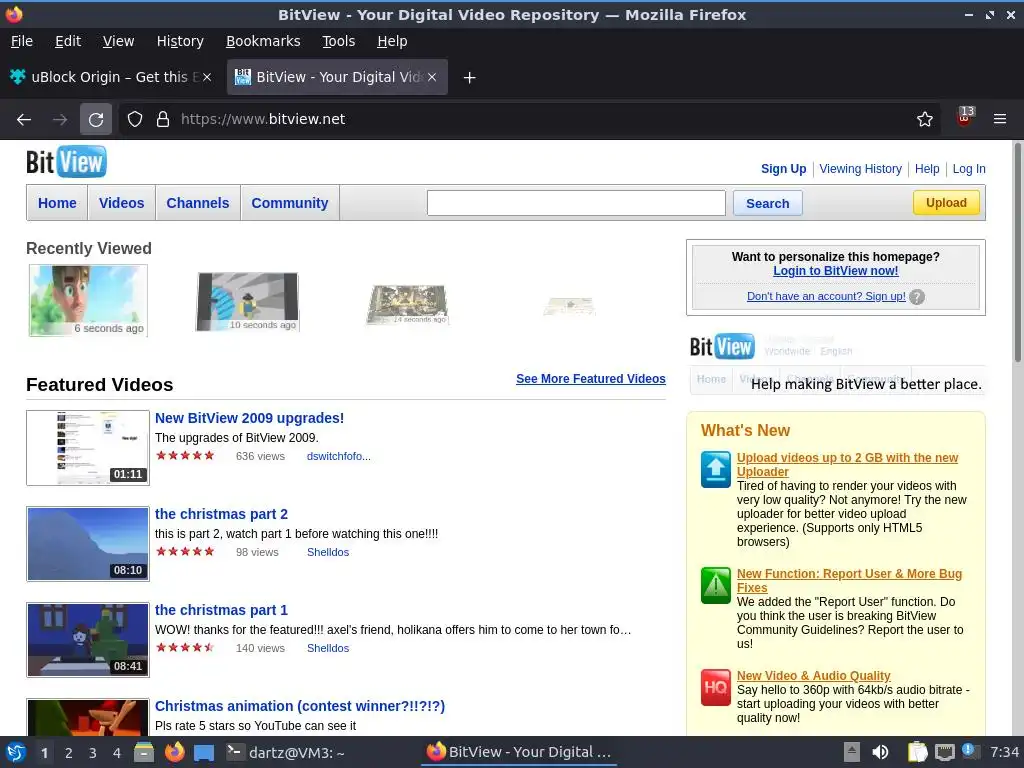Viewport: 1024px width, 768px height.
Task: Click the yellow Upload button
Action: pos(946,202)
